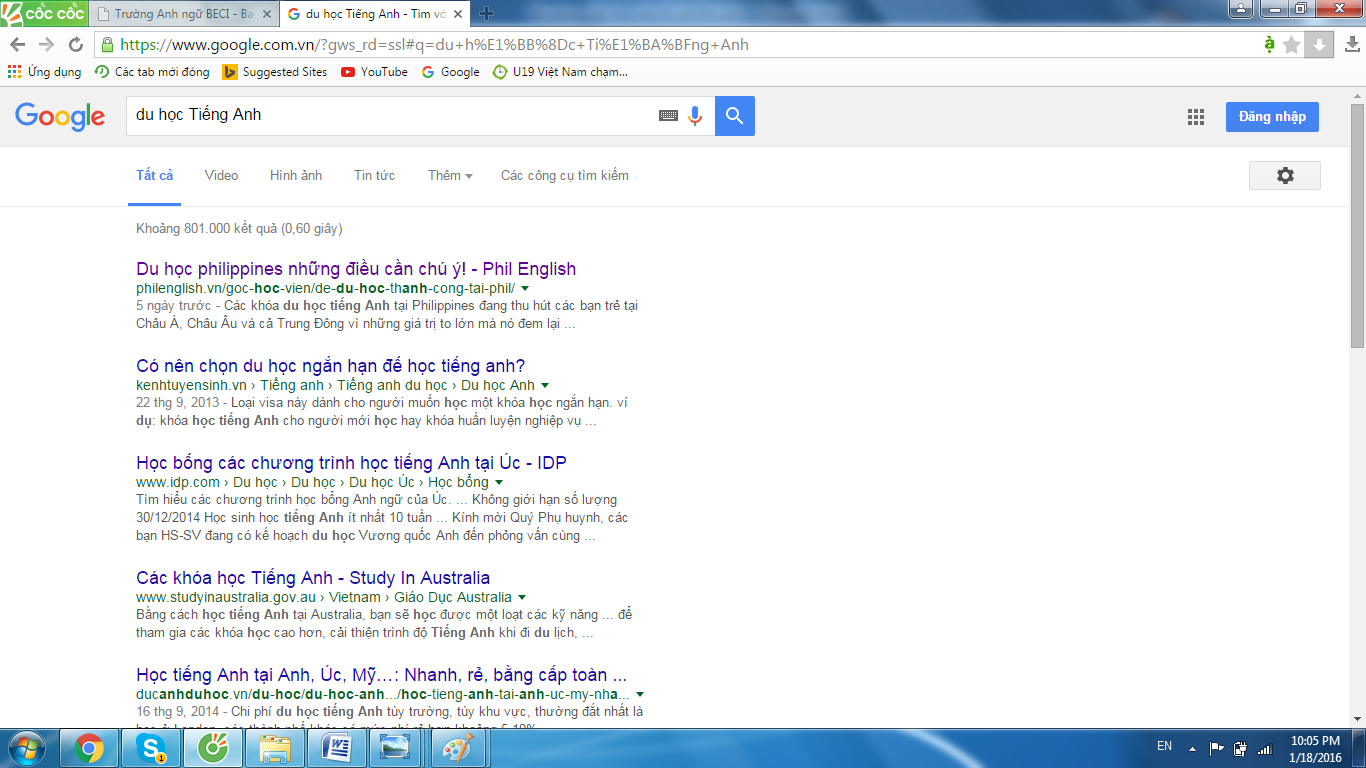Select the Tất cả results tab
This screenshot has width=1366, height=768.
tap(155, 175)
